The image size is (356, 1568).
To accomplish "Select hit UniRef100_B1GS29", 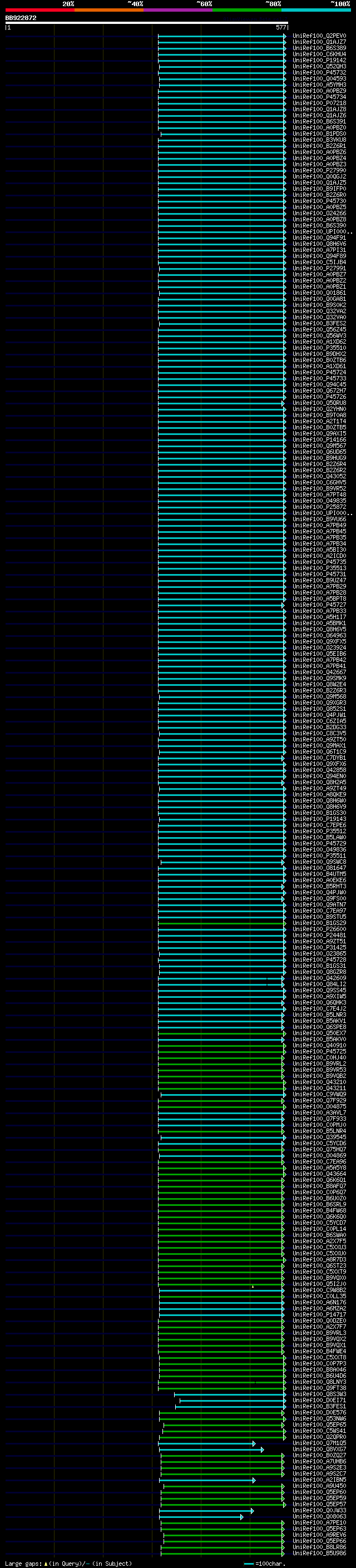I will click(x=319, y=923).
